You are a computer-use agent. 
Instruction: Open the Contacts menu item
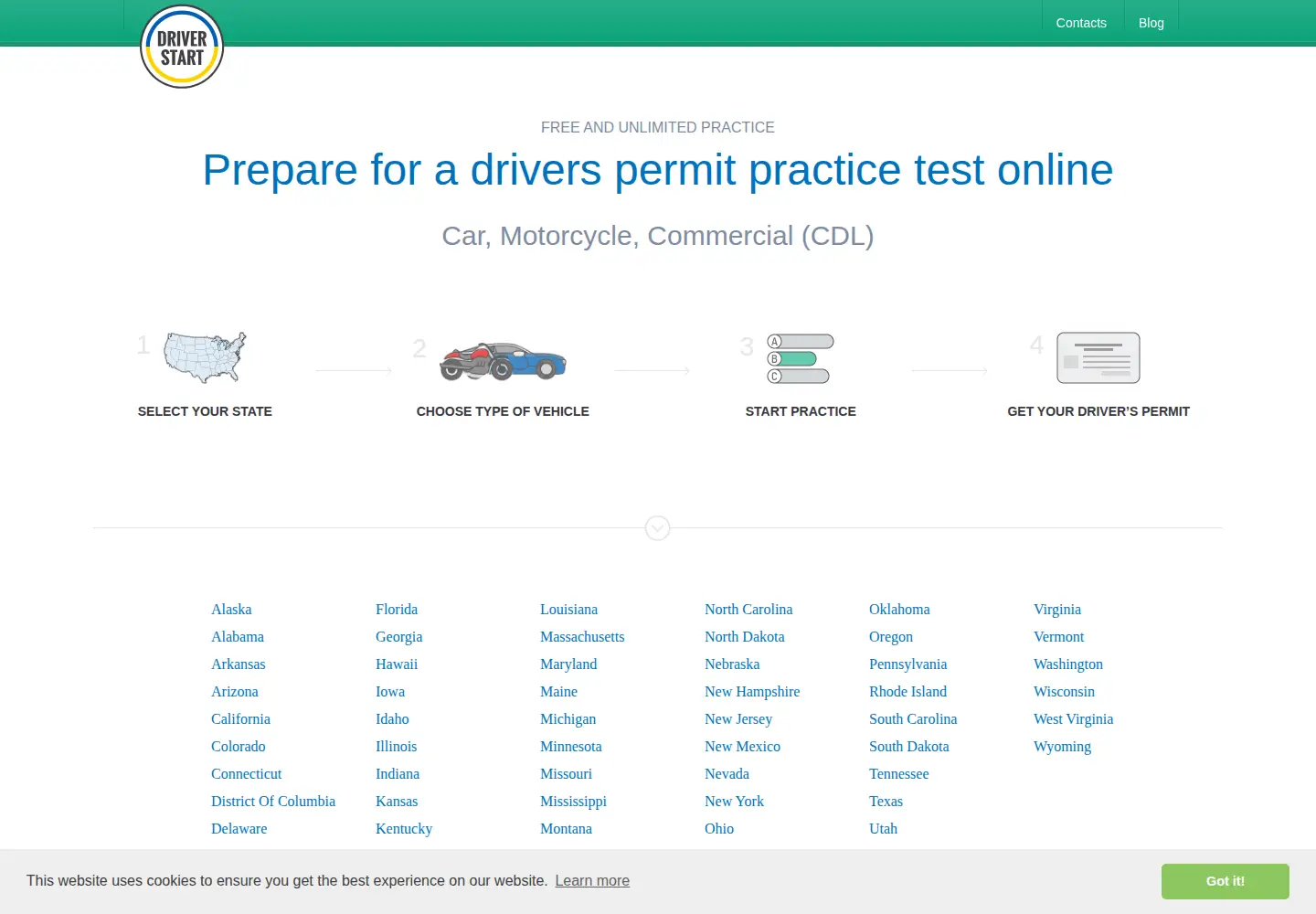click(x=1081, y=23)
